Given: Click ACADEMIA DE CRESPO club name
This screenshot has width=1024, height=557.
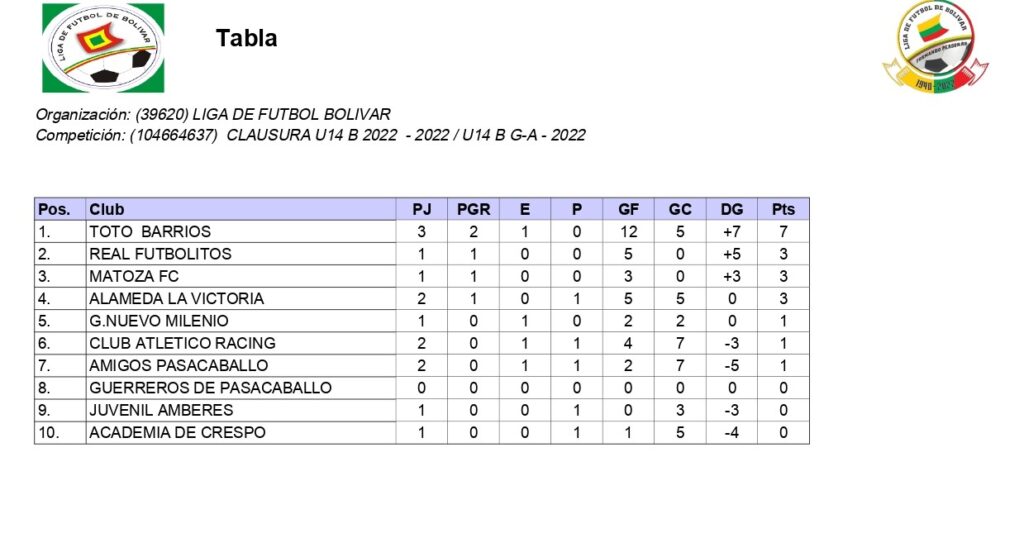Looking at the screenshot, I should point(177,433).
